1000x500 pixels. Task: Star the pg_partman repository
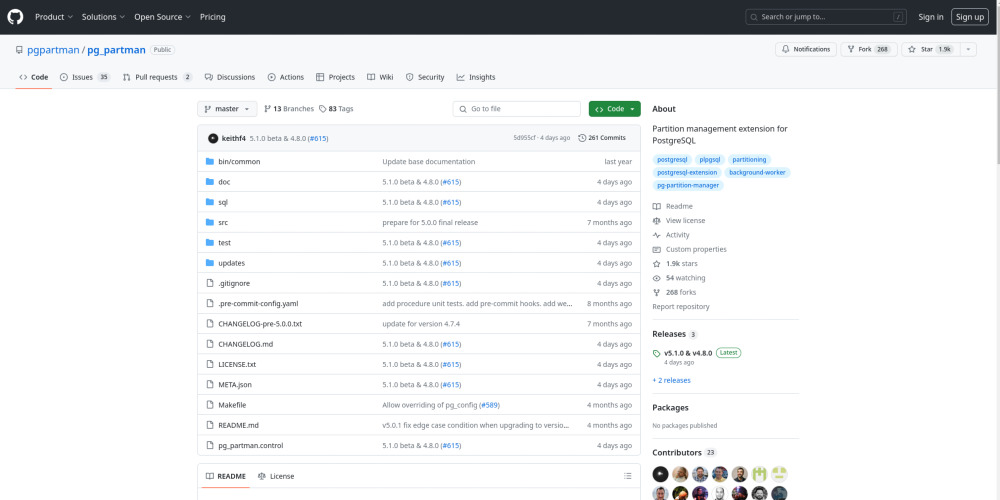[920, 49]
